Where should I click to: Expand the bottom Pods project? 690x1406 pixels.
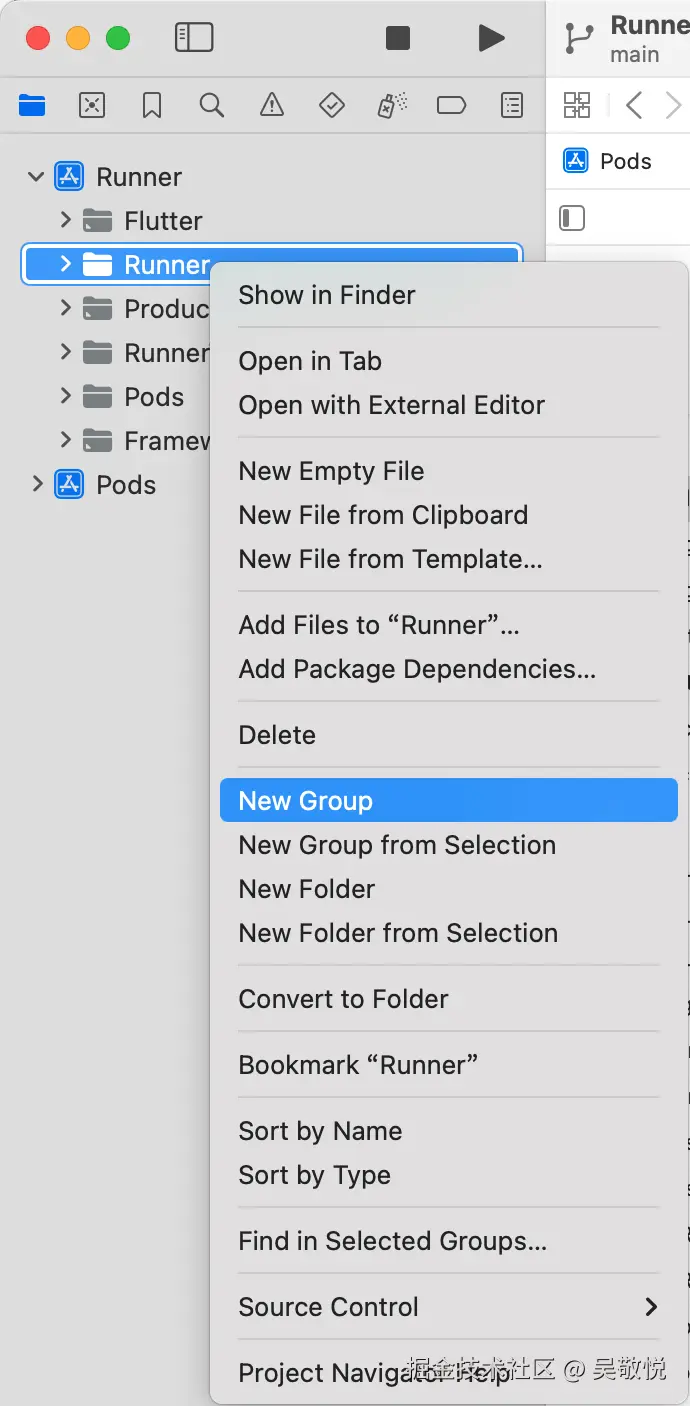tap(37, 484)
